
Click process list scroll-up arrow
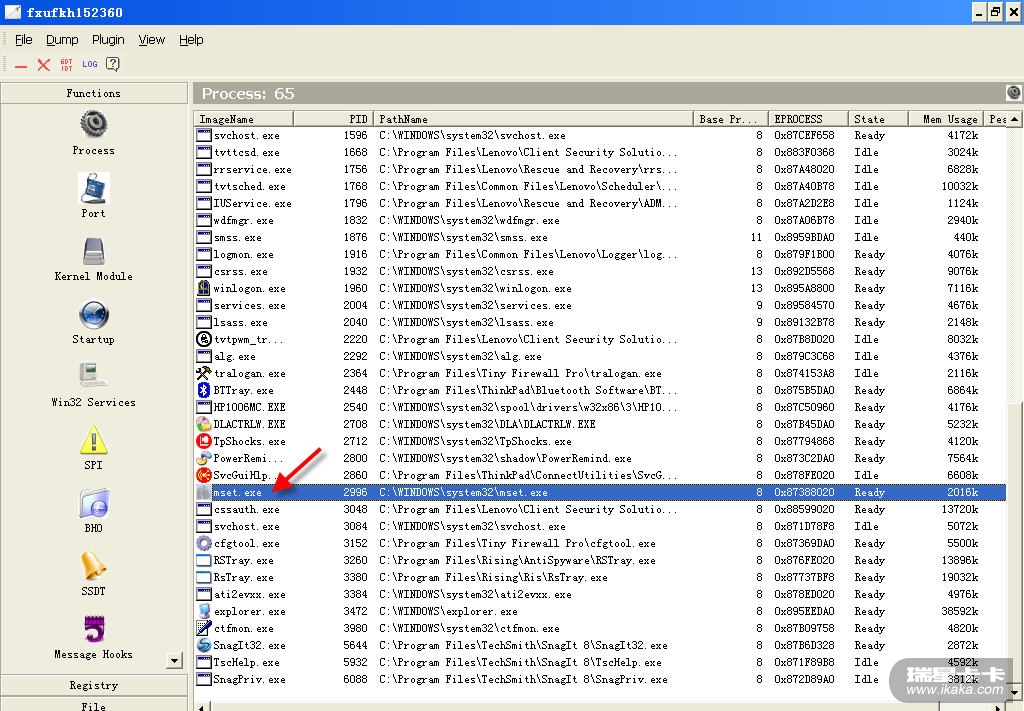pos(1015,119)
